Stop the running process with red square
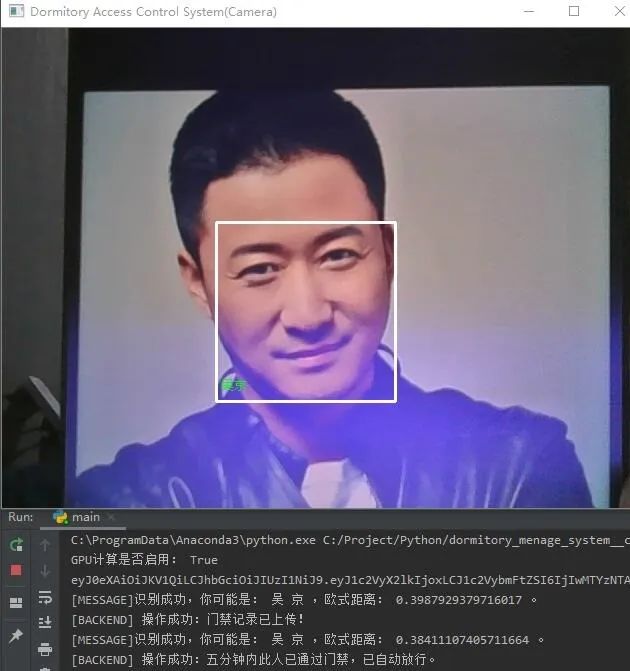Image resolution: width=630 pixels, height=671 pixels. pyautogui.click(x=16, y=570)
